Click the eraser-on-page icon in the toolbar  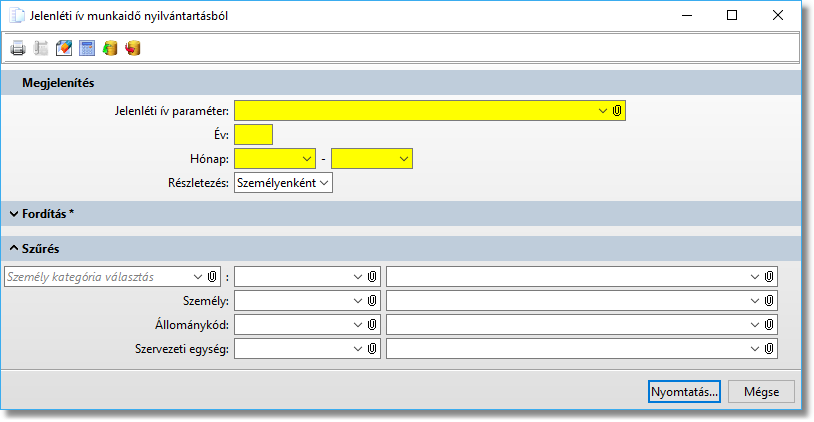click(x=64, y=48)
